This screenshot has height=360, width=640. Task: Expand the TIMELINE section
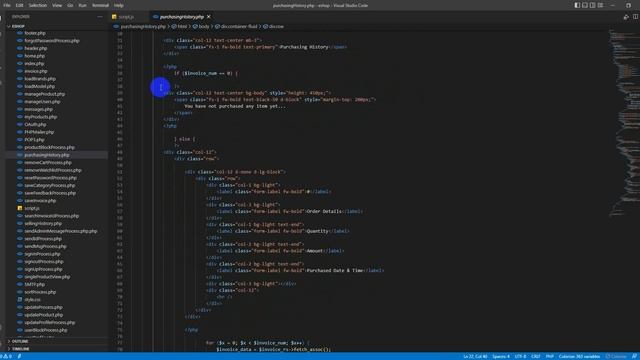tap(20, 349)
